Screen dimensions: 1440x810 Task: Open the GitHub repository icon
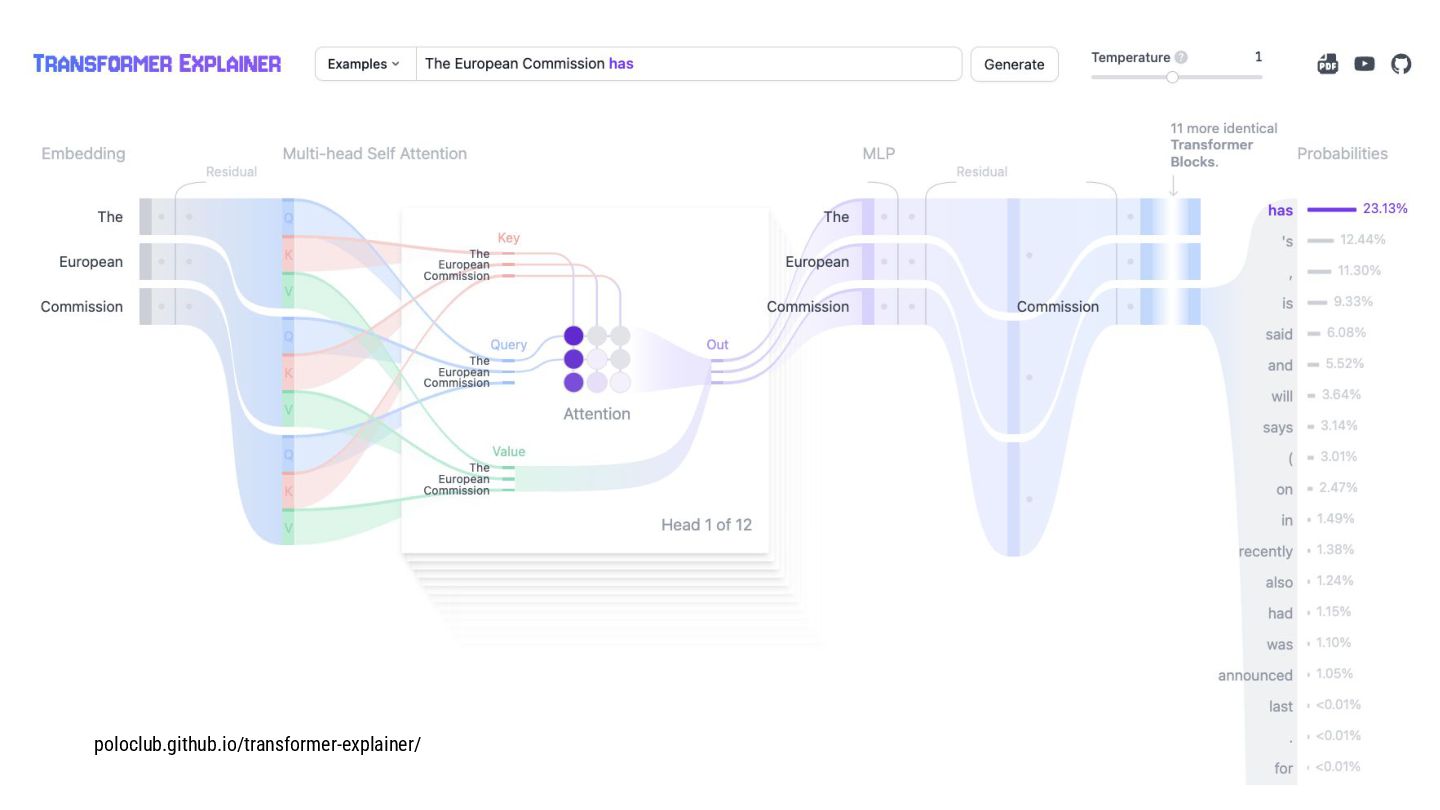pyautogui.click(x=1401, y=64)
